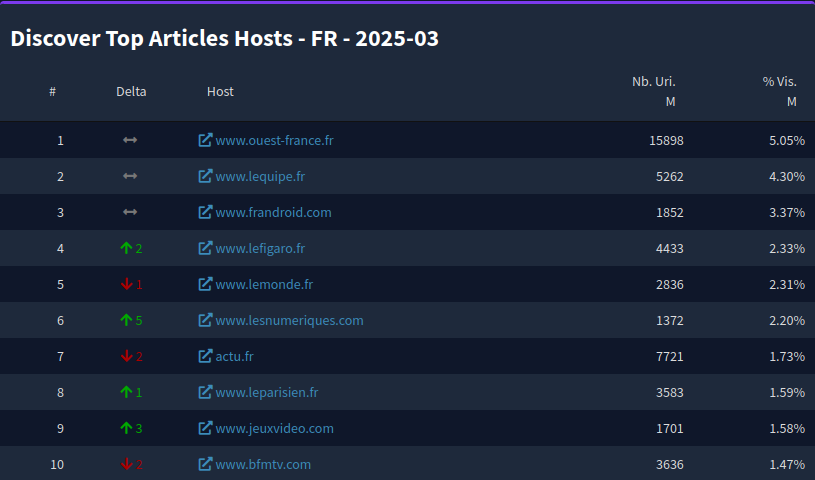Open external link icon for www.leparisien.fr
Screen dimensions: 815x480
click(205, 392)
